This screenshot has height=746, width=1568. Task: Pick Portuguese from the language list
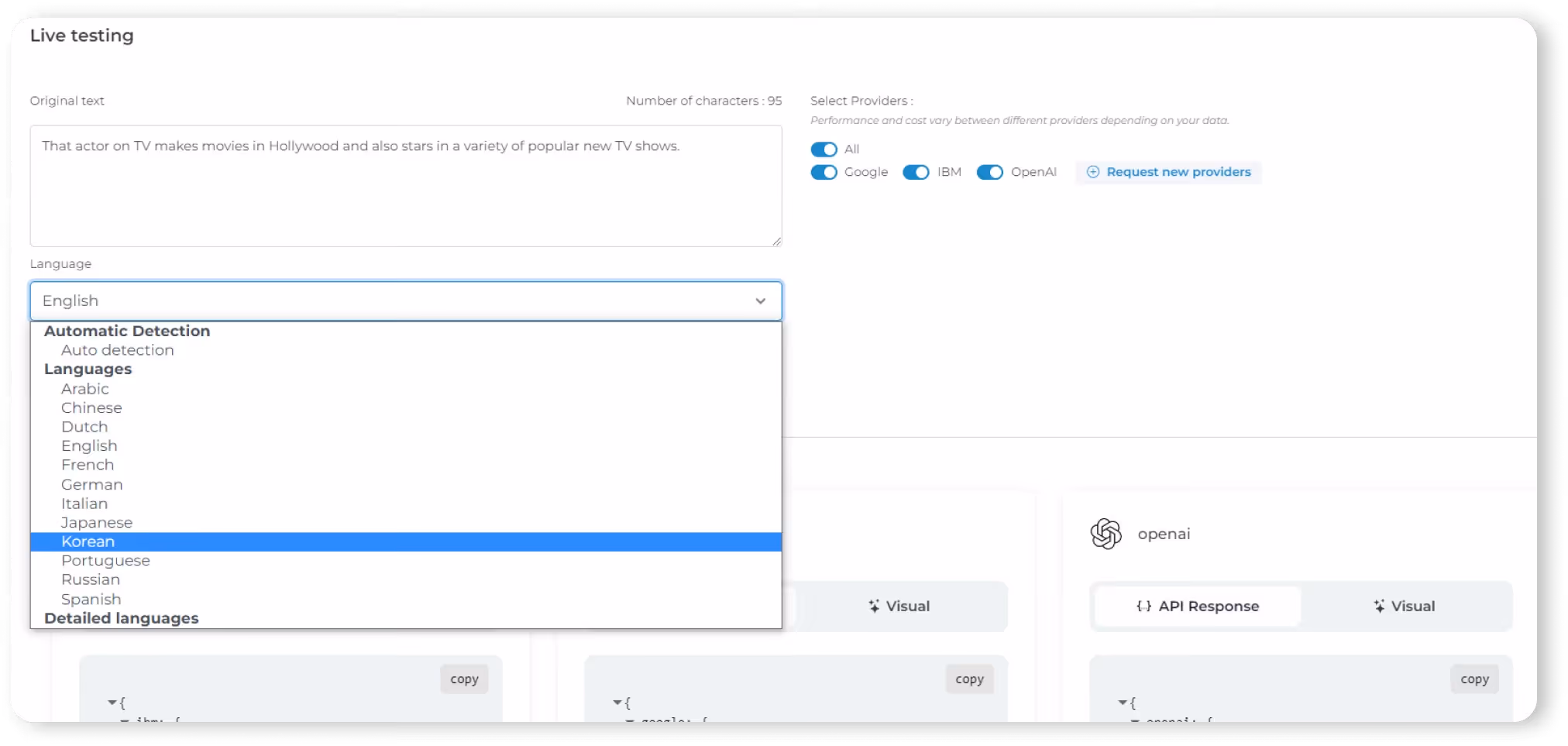406,561
